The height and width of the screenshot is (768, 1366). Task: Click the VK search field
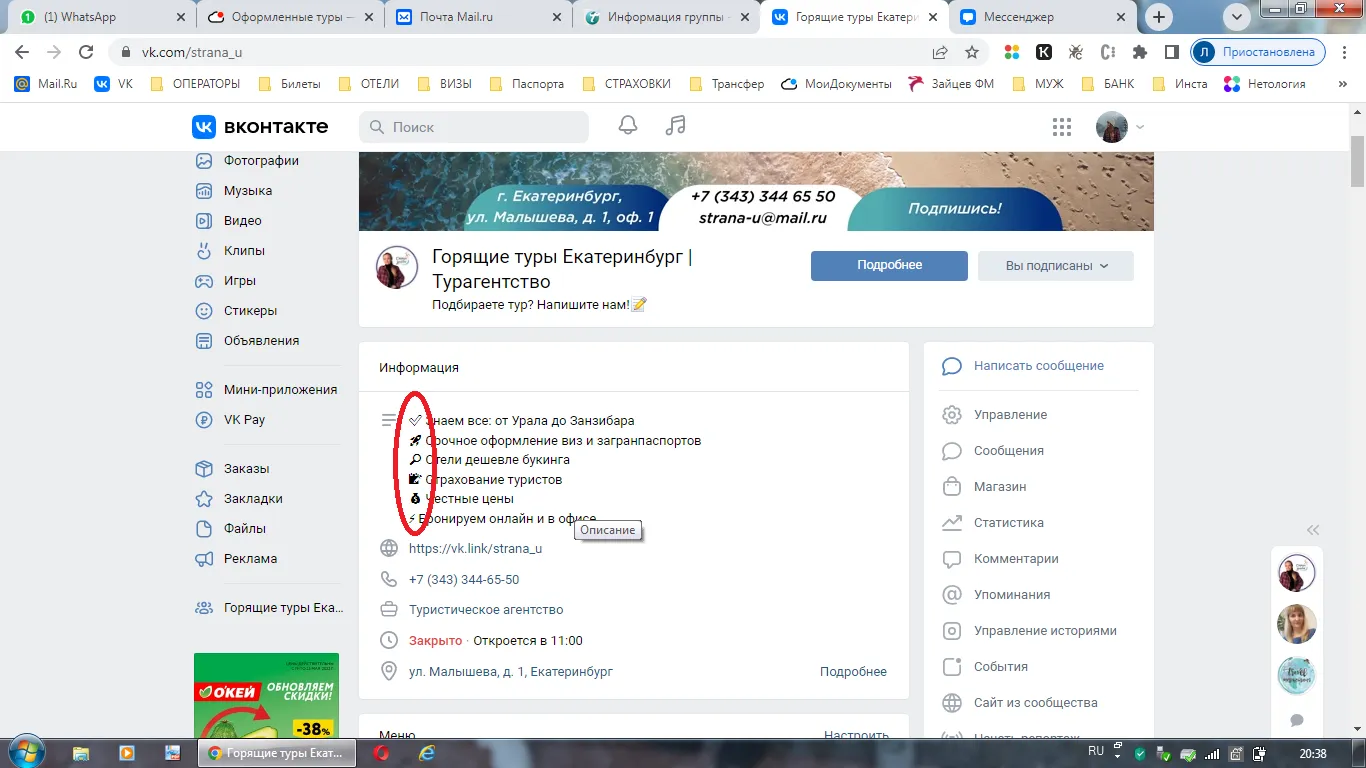tap(474, 127)
